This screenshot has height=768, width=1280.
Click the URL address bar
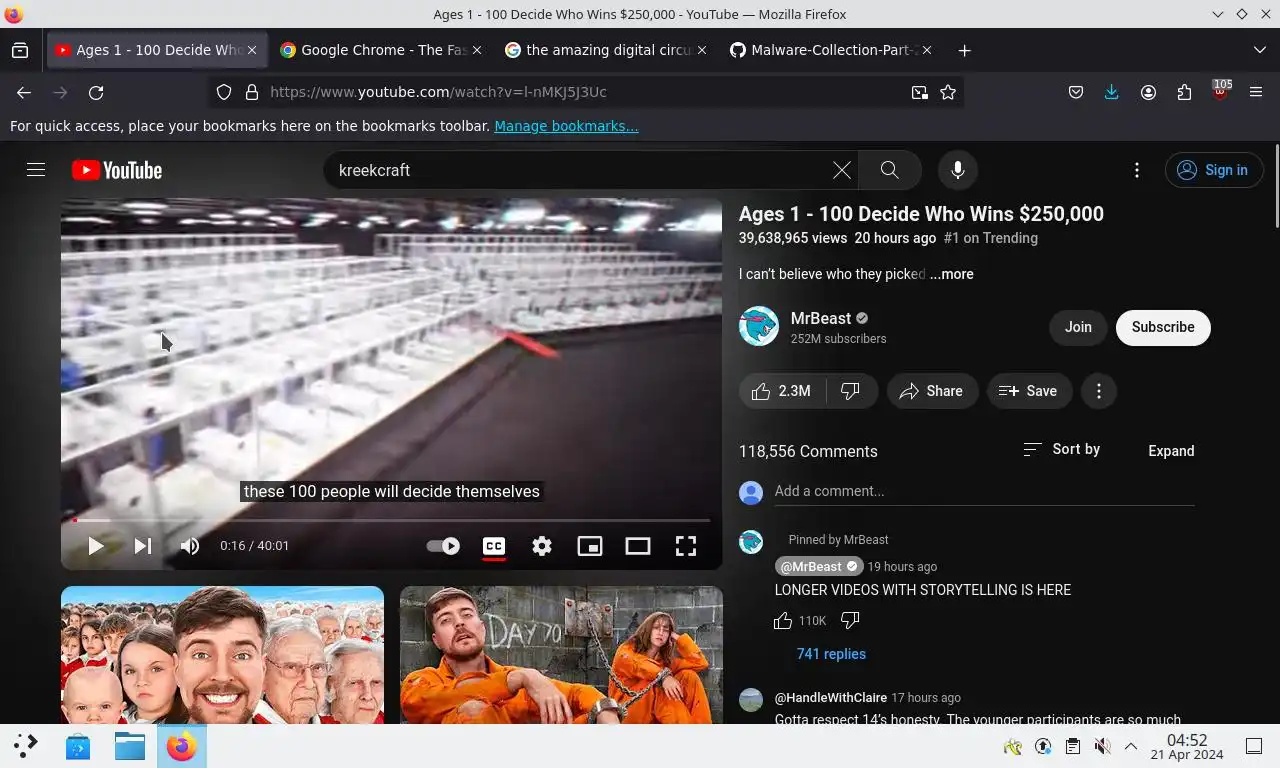click(585, 92)
